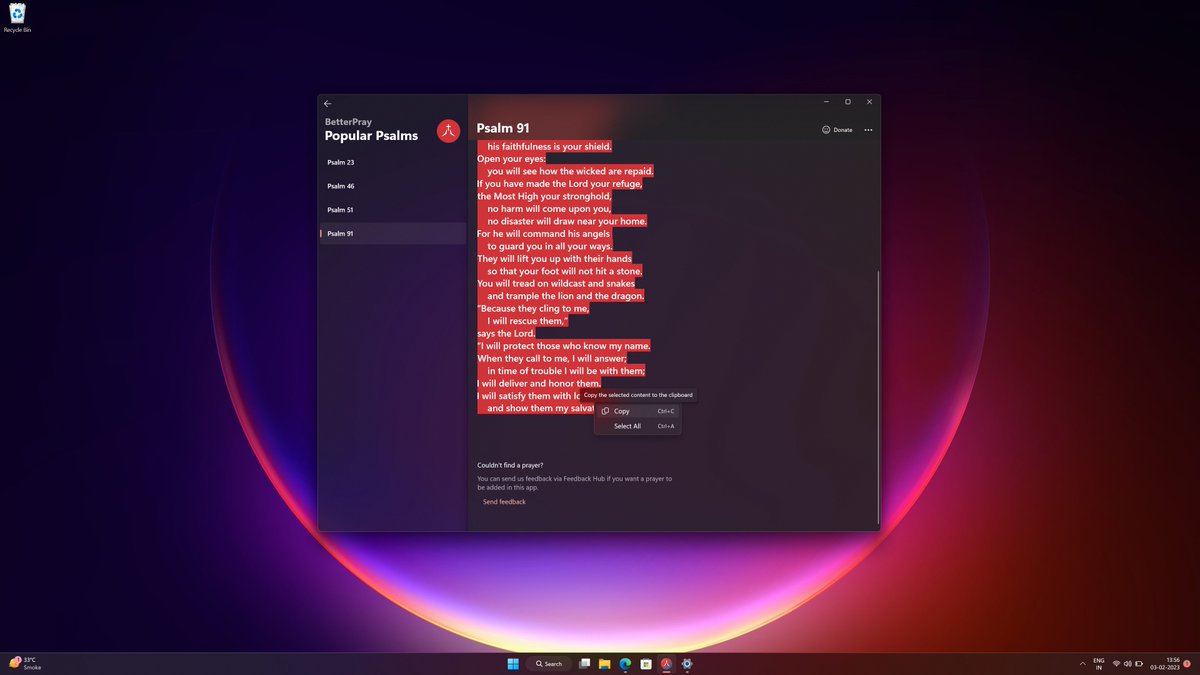Viewport: 1200px width, 675px height.
Task: Click the red BetterPray logo icon
Action: pyautogui.click(x=449, y=131)
